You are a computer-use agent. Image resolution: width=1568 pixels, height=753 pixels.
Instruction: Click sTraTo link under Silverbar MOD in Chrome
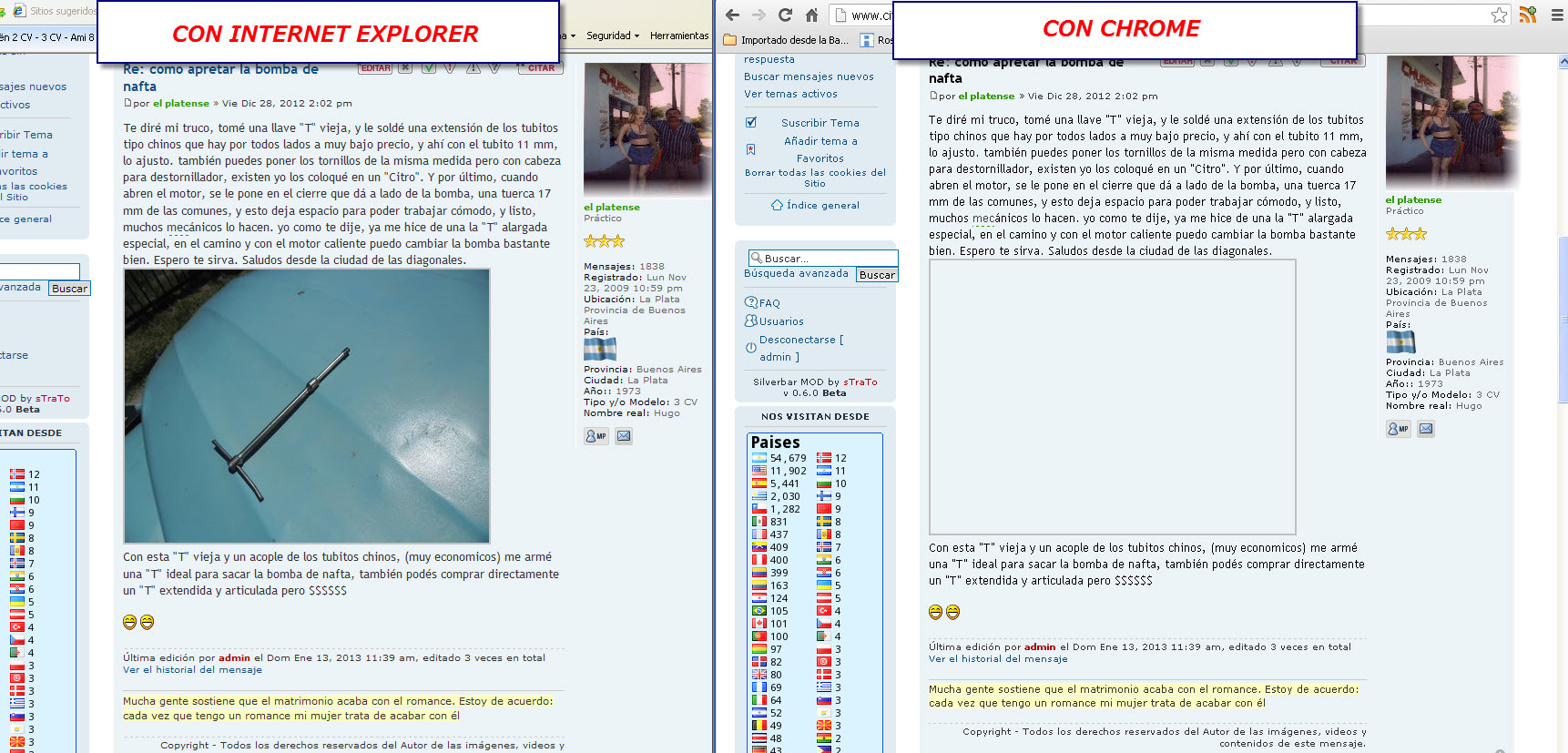tap(860, 382)
